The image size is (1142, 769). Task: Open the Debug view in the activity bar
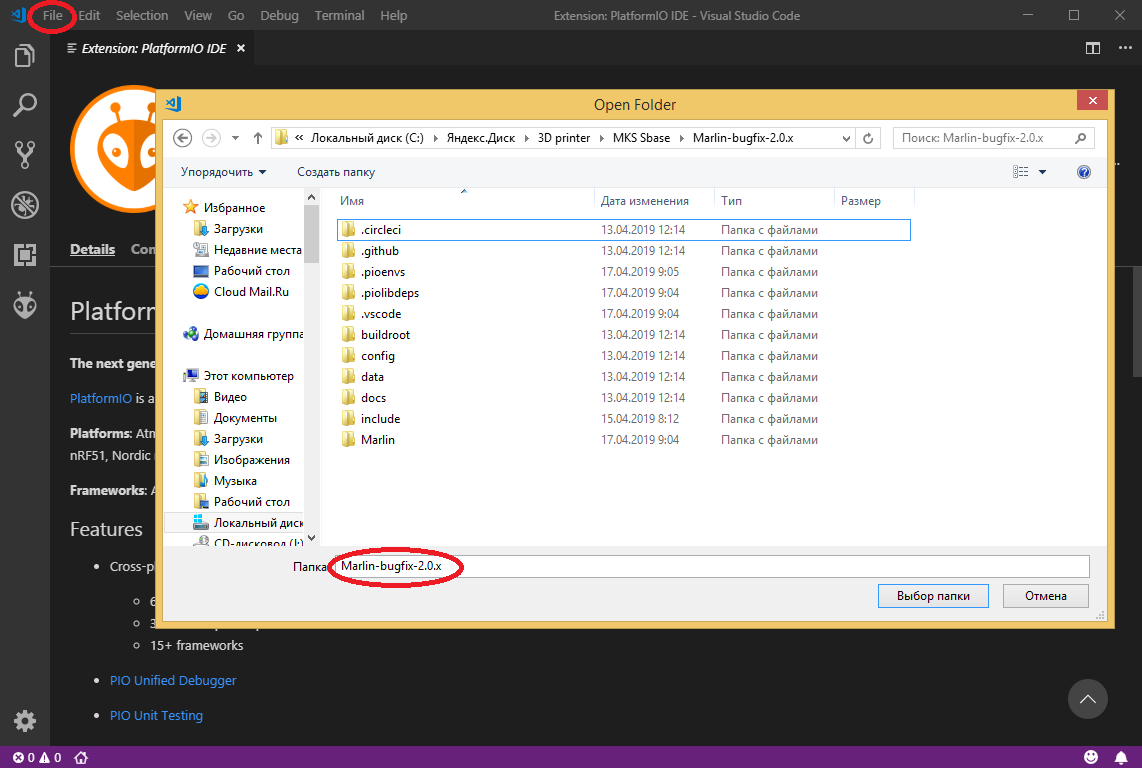click(25, 205)
